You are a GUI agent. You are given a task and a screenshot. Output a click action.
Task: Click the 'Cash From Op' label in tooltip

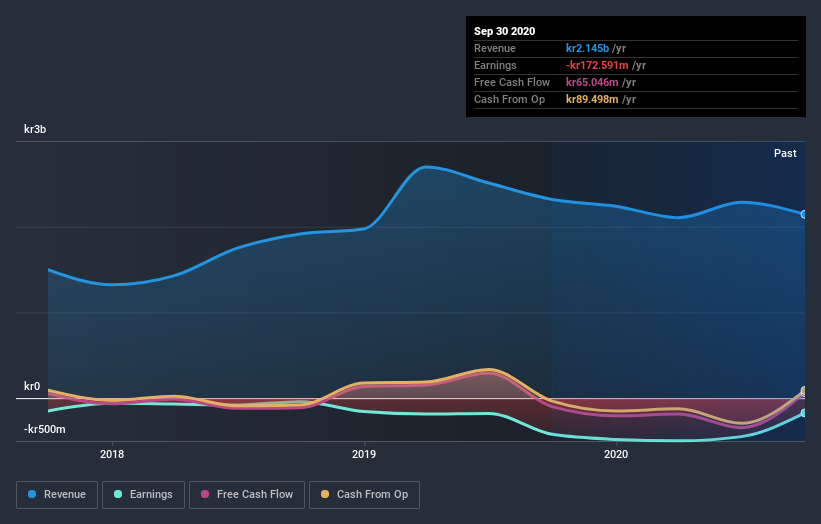coord(509,99)
